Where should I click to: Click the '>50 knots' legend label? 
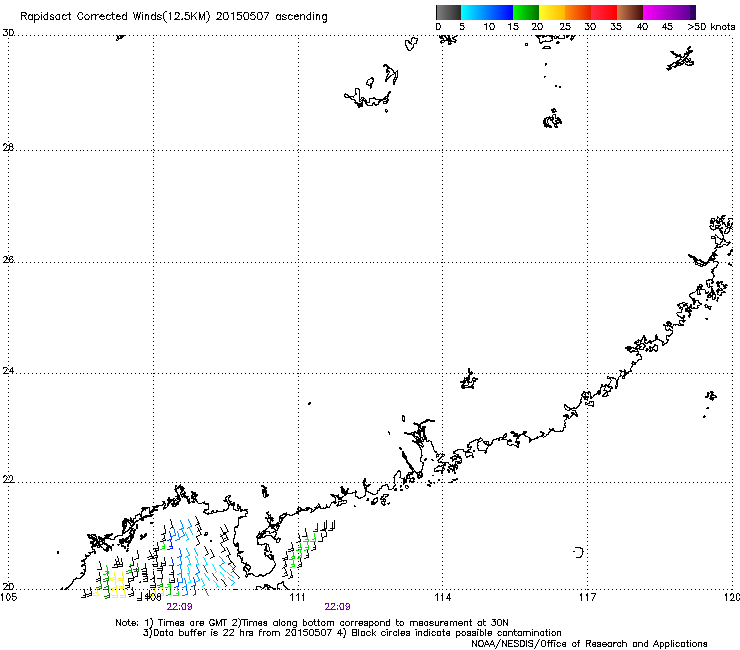tap(711, 27)
